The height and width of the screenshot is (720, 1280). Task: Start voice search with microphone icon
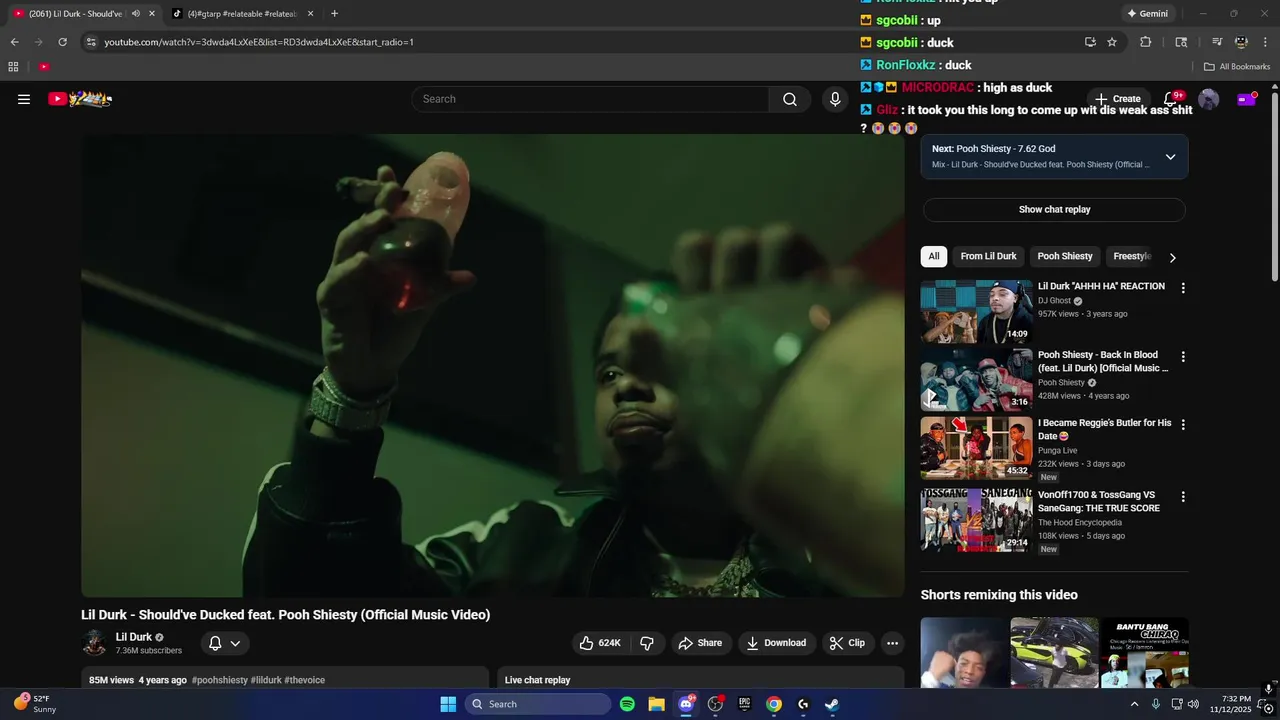coord(835,99)
